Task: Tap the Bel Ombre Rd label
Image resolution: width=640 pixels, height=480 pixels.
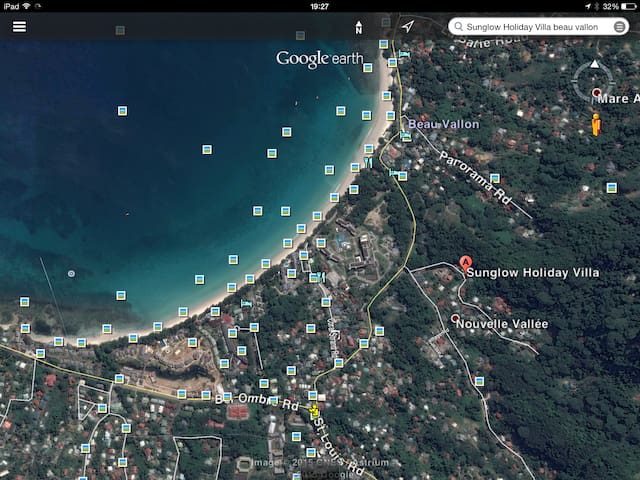Action: (257, 401)
